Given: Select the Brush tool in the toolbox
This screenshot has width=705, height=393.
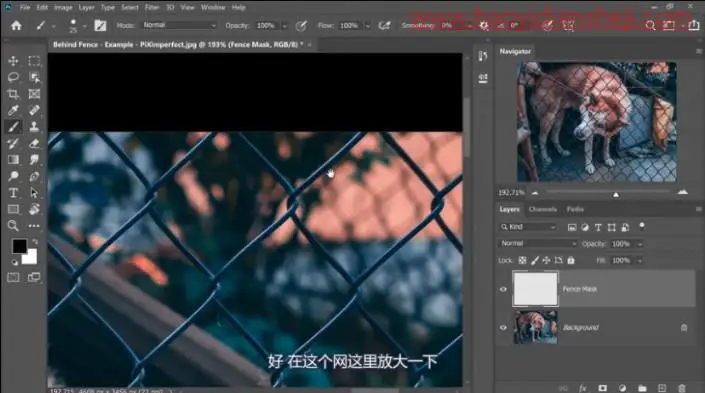Looking at the screenshot, I should (x=13, y=127).
